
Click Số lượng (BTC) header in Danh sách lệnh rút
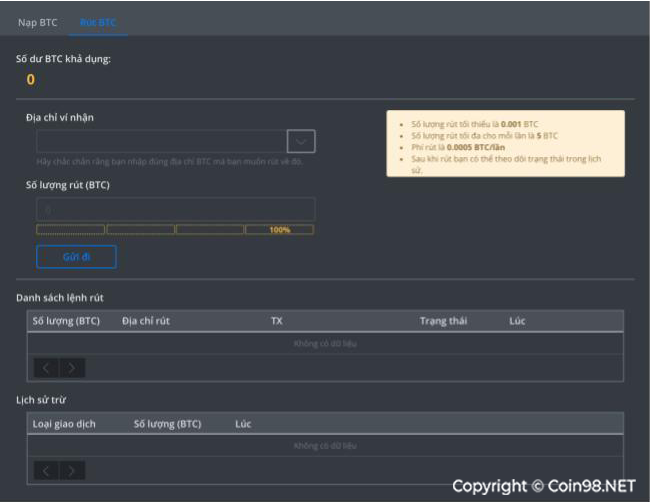click(66, 321)
